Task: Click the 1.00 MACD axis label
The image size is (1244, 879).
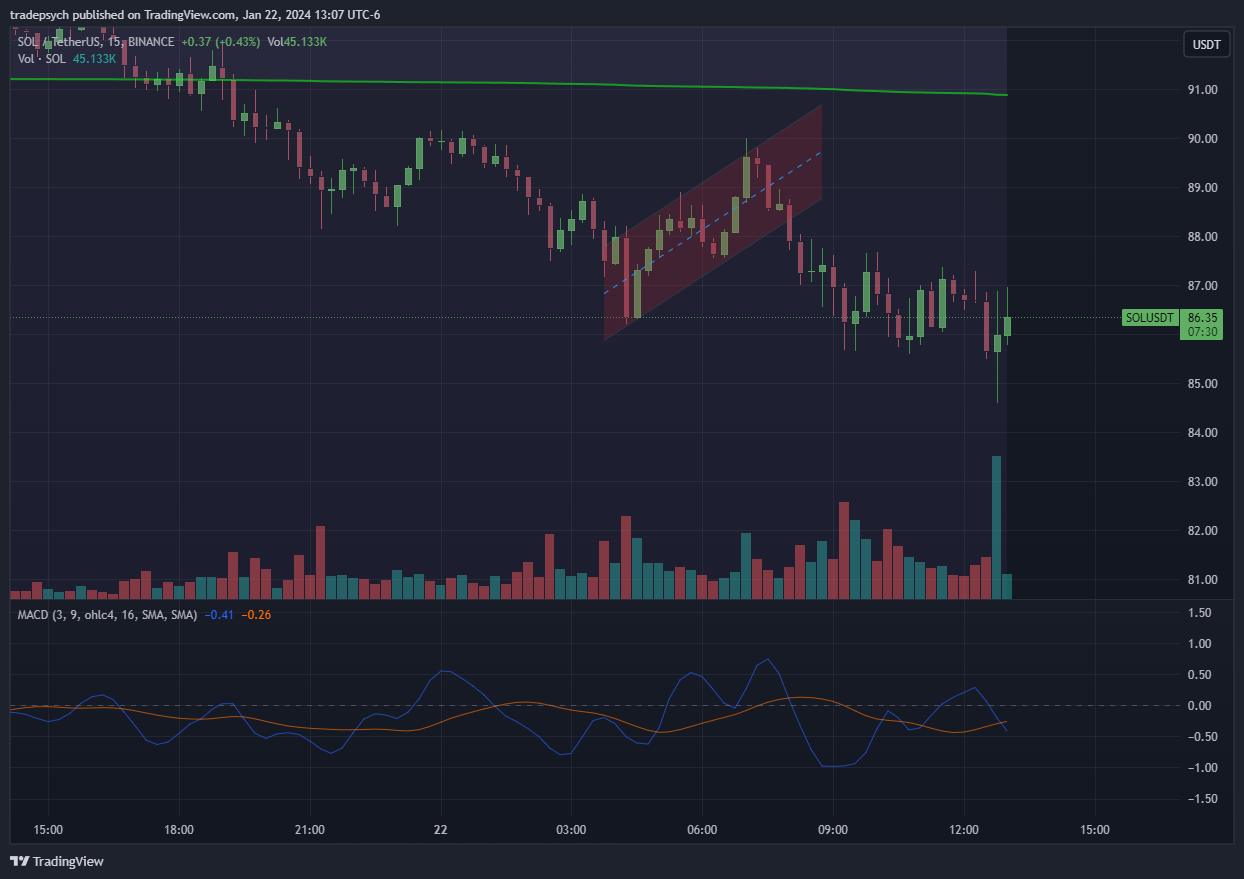Action: (1202, 644)
